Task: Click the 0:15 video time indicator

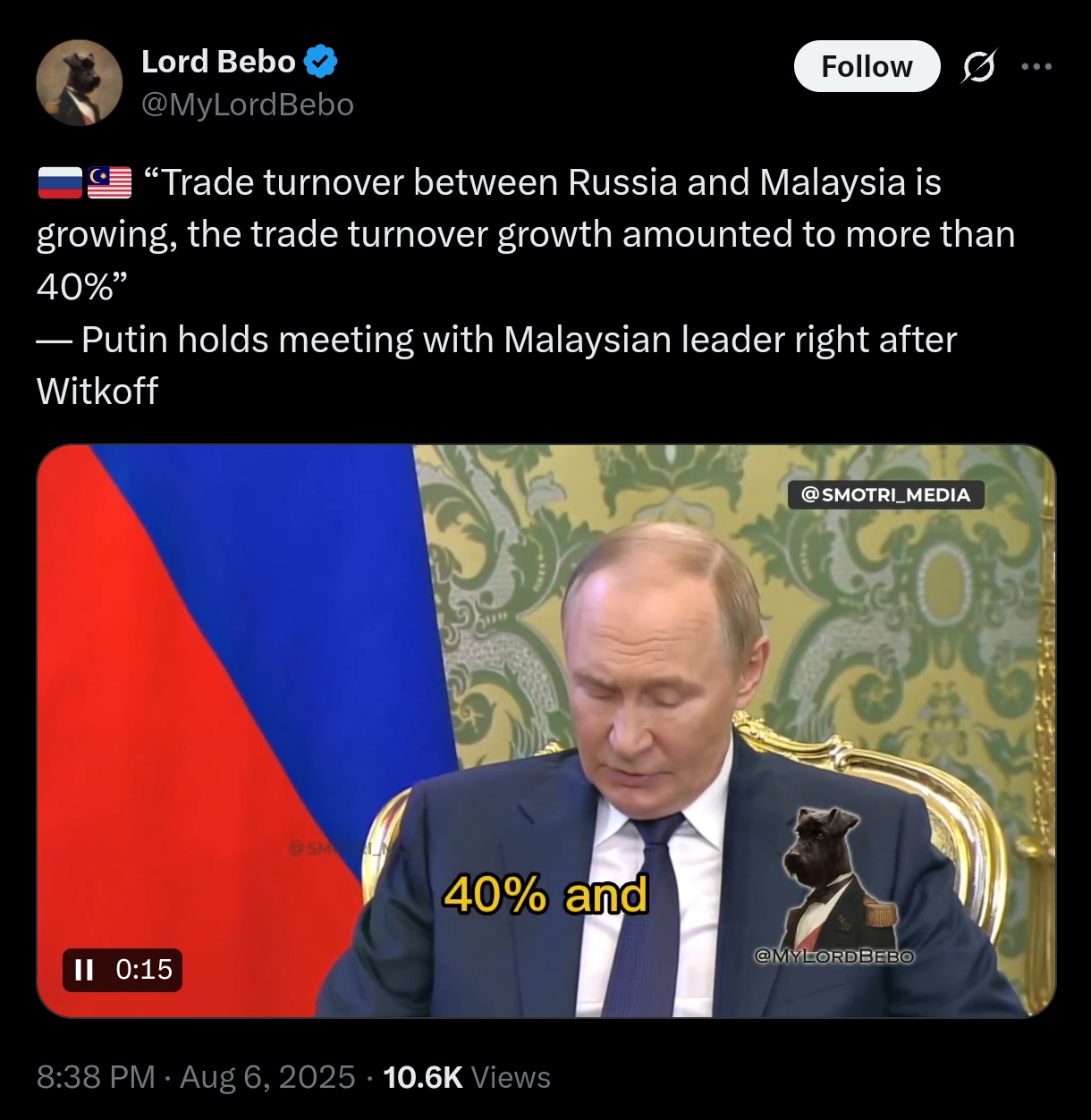Action: tap(144, 970)
